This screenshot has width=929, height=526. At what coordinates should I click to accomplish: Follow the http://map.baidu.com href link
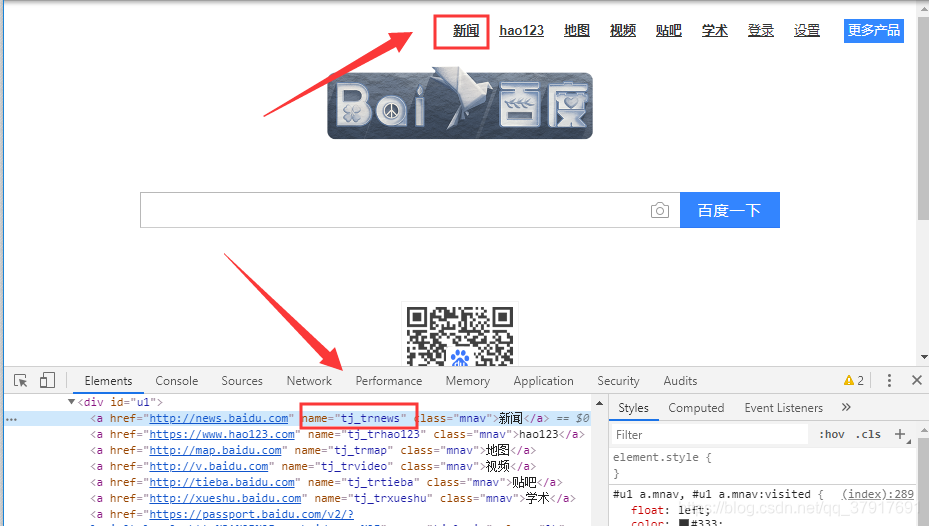pos(215,450)
